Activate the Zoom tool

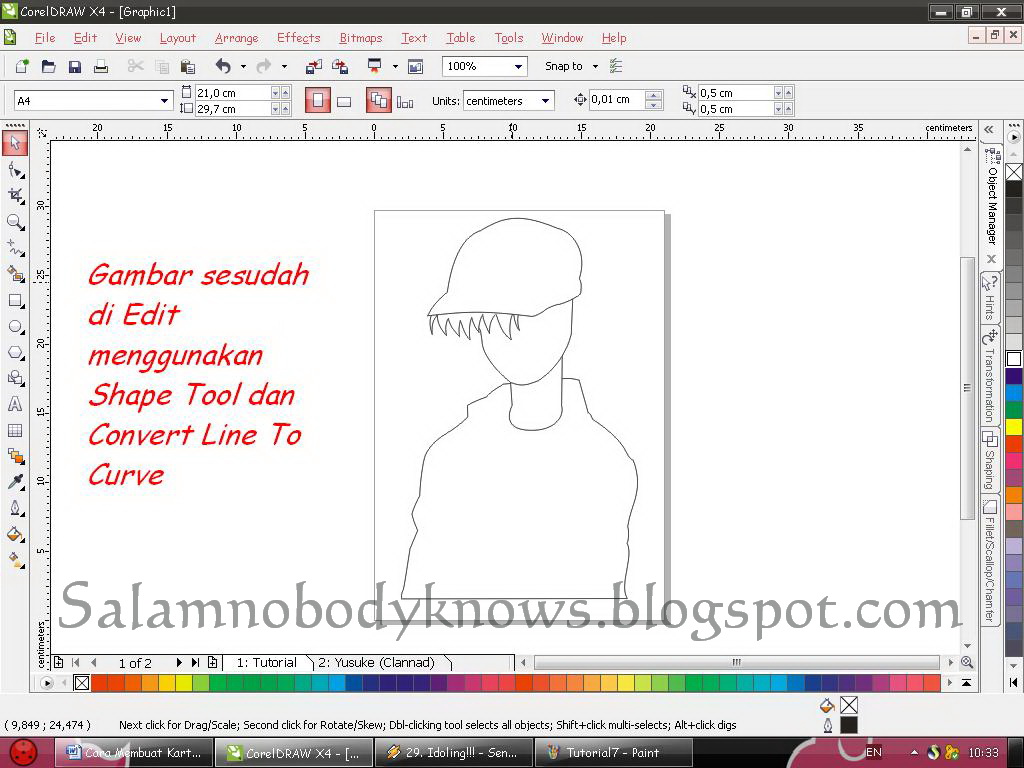pos(15,222)
